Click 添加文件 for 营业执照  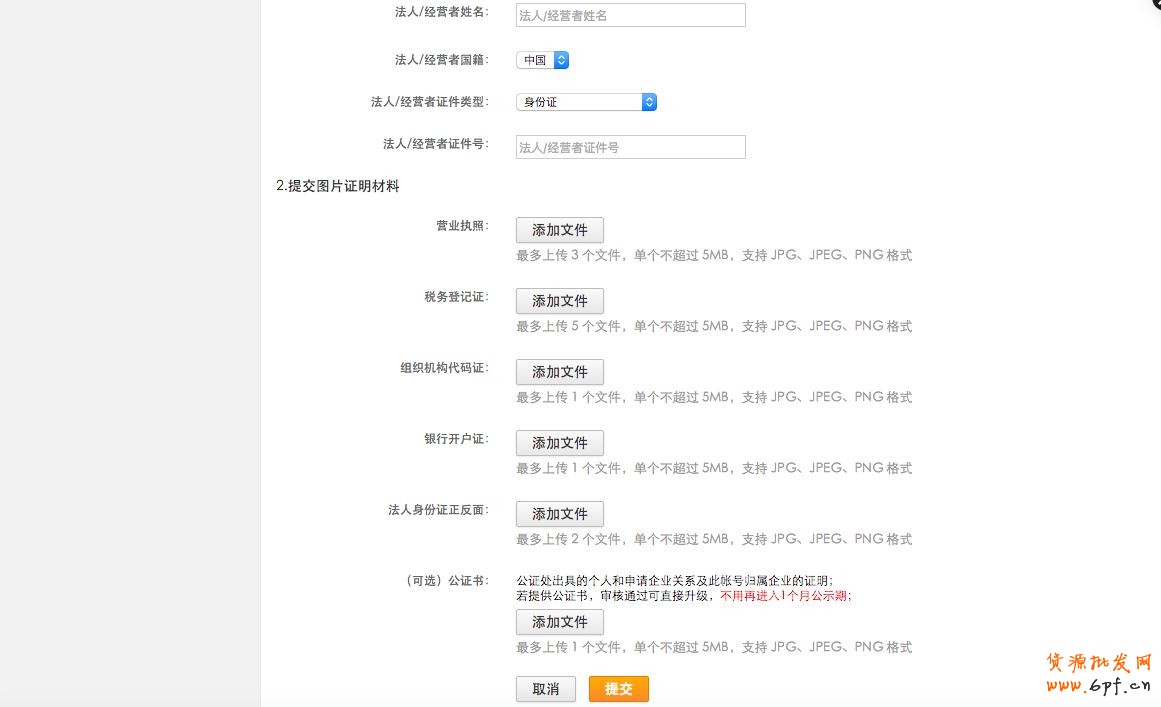pos(559,230)
